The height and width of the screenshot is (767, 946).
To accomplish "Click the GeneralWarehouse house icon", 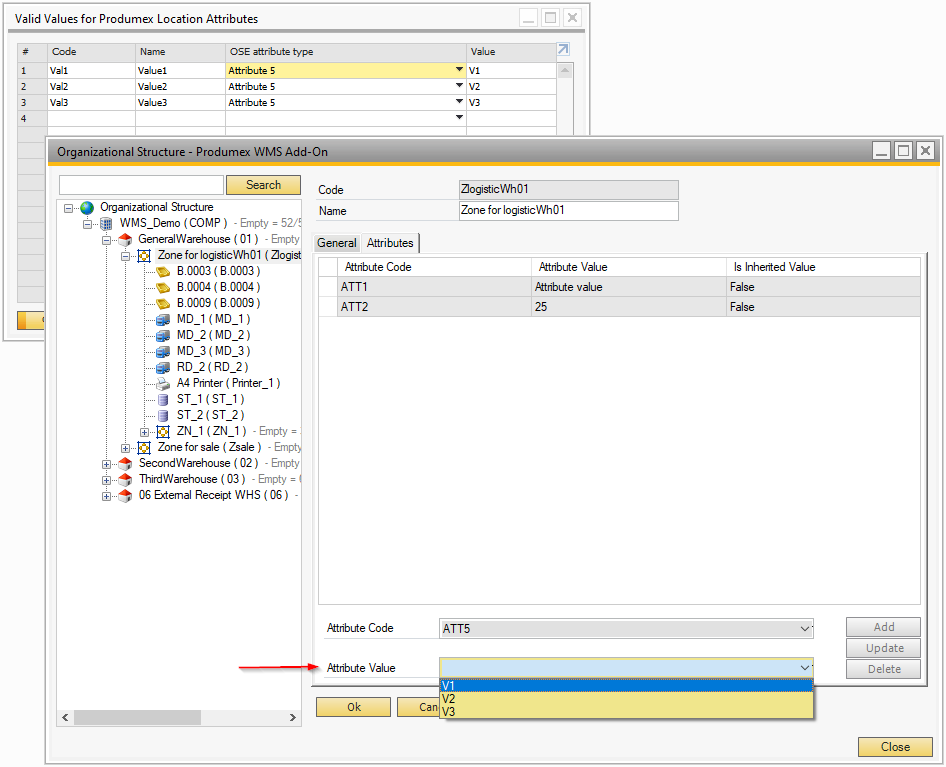I will (125, 239).
